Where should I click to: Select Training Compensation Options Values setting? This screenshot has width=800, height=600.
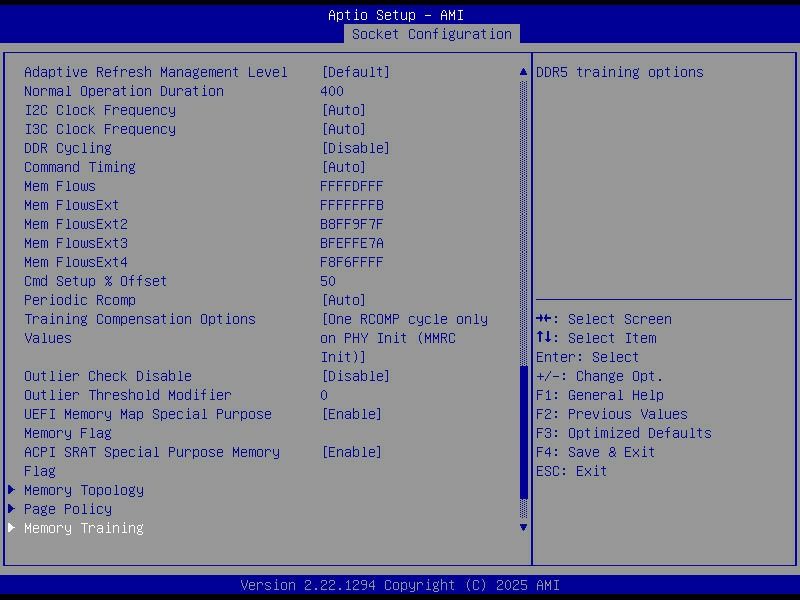pyautogui.click(x=140, y=329)
